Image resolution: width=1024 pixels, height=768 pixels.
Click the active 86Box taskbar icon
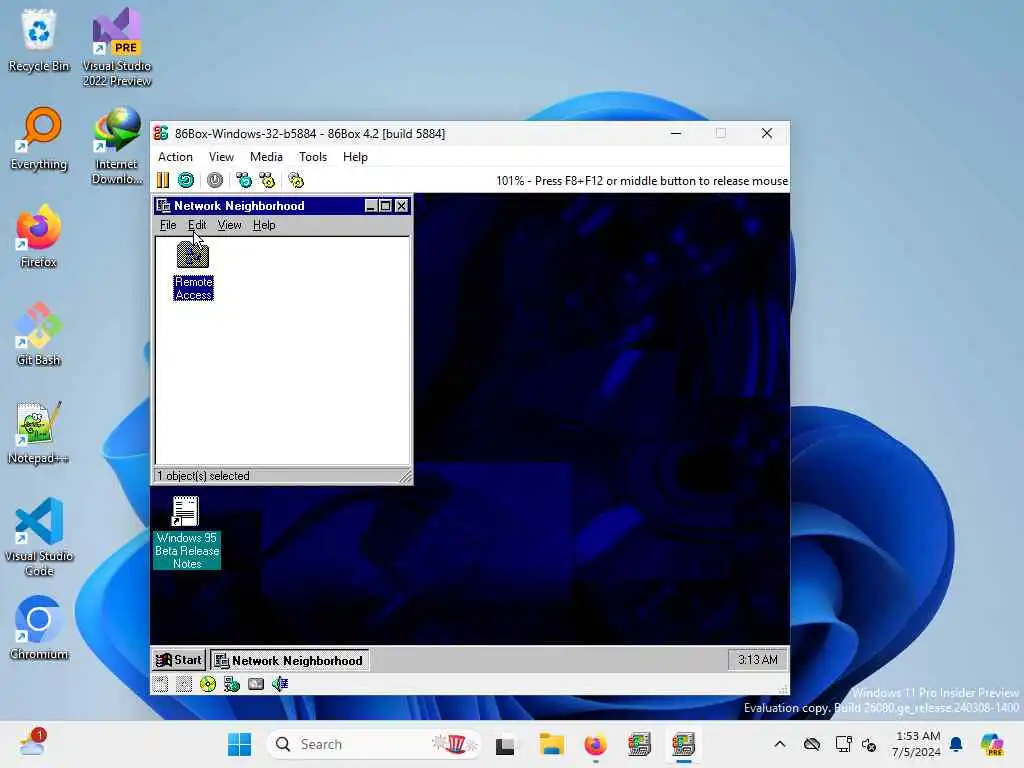[x=683, y=744]
